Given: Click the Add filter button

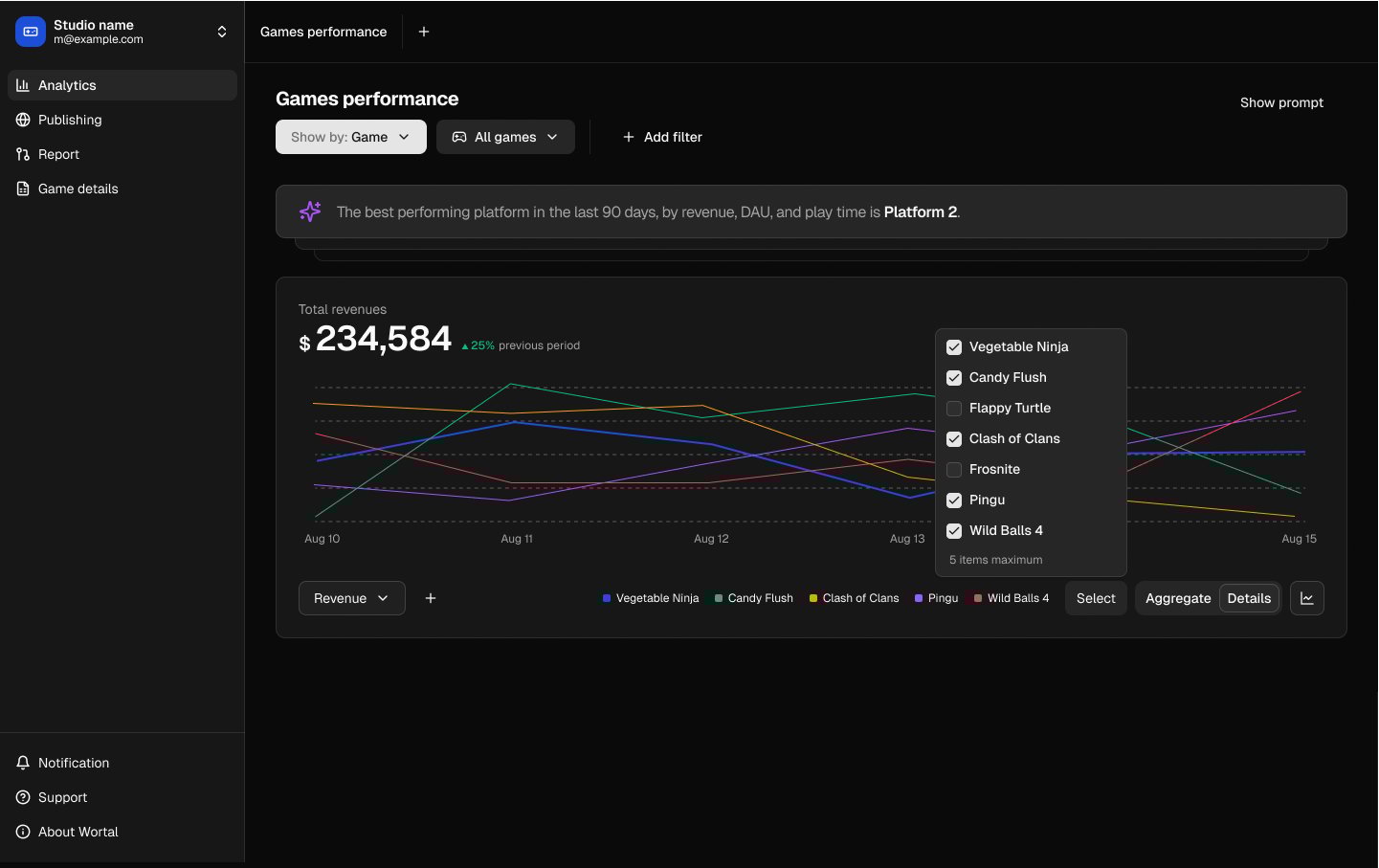Looking at the screenshot, I should [x=662, y=137].
